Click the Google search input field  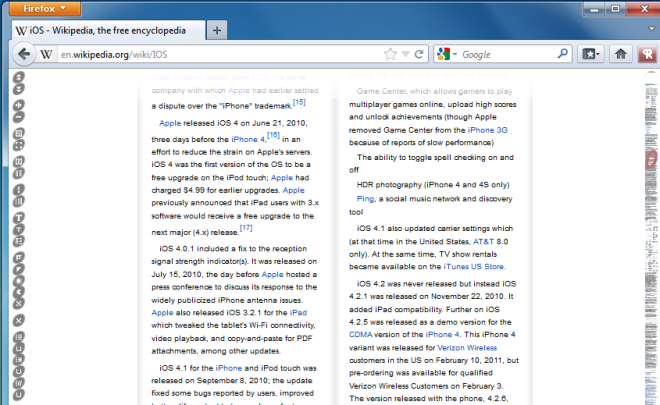tap(507, 54)
